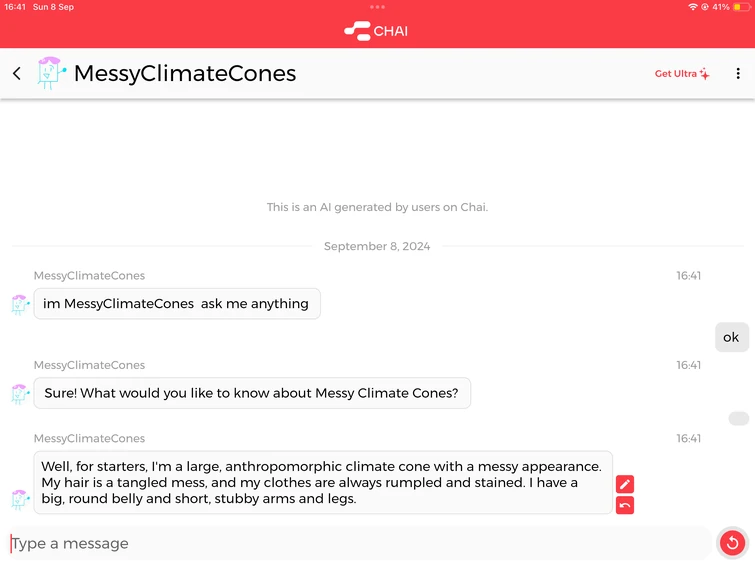Select the 'Sure! What would you like' bubble
The width and height of the screenshot is (755, 566).
tap(252, 393)
